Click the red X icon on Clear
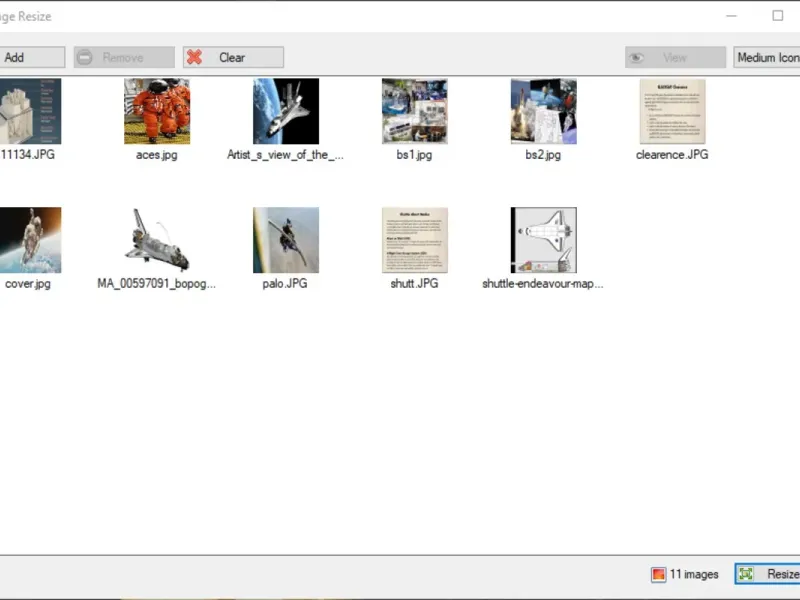This screenshot has height=600, width=800. pyautogui.click(x=194, y=57)
